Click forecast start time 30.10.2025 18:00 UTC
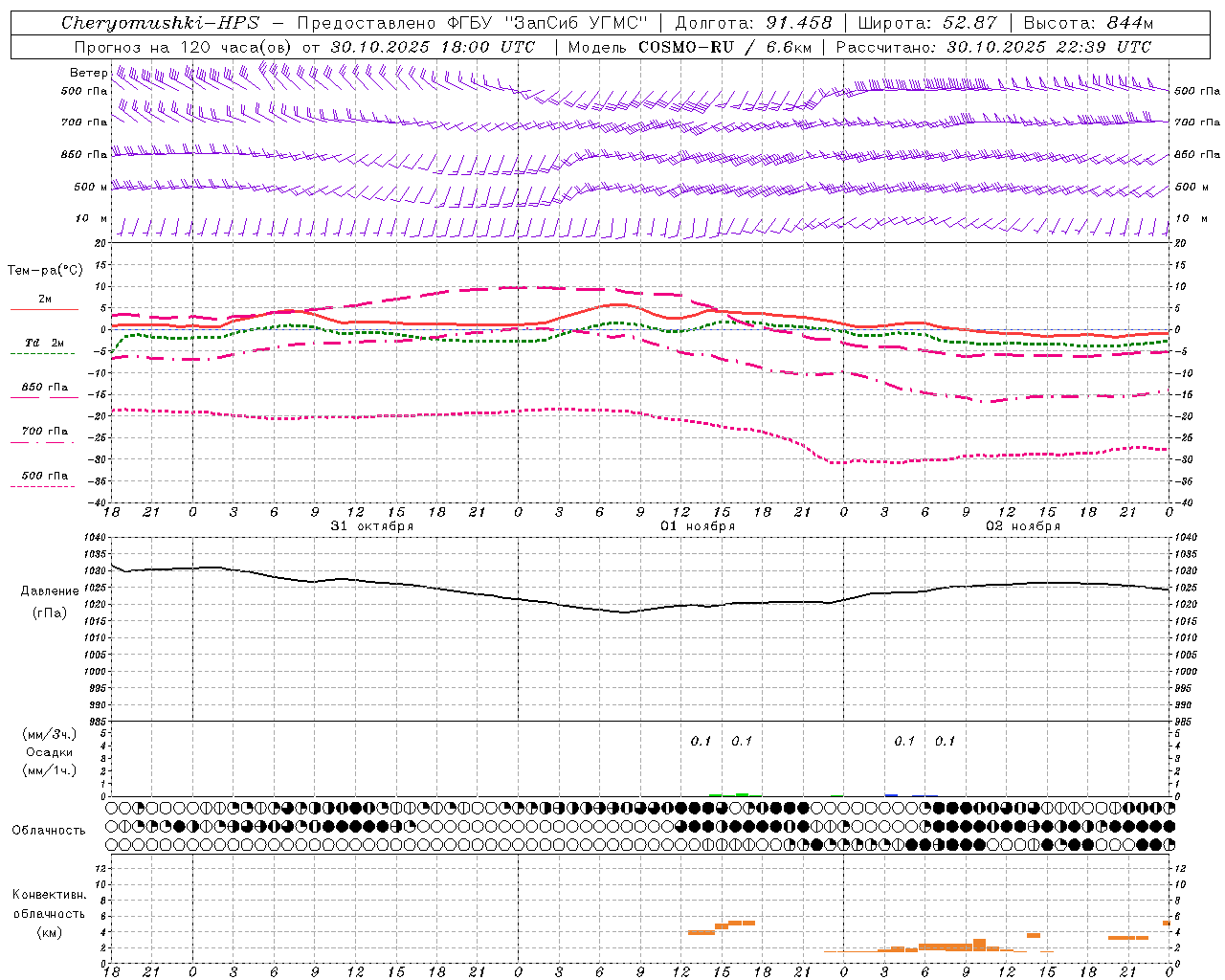Image resolution: width=1225 pixels, height=980 pixels. [x=433, y=47]
